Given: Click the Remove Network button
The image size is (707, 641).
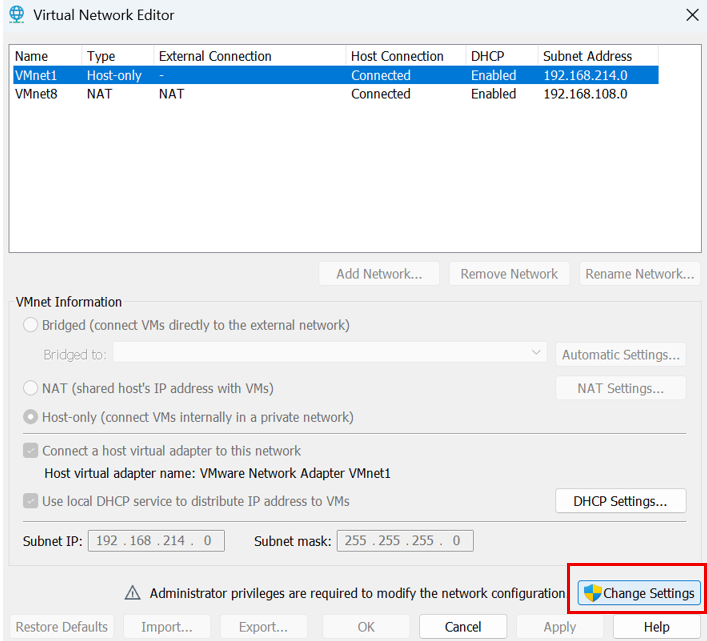Looking at the screenshot, I should [x=509, y=274].
